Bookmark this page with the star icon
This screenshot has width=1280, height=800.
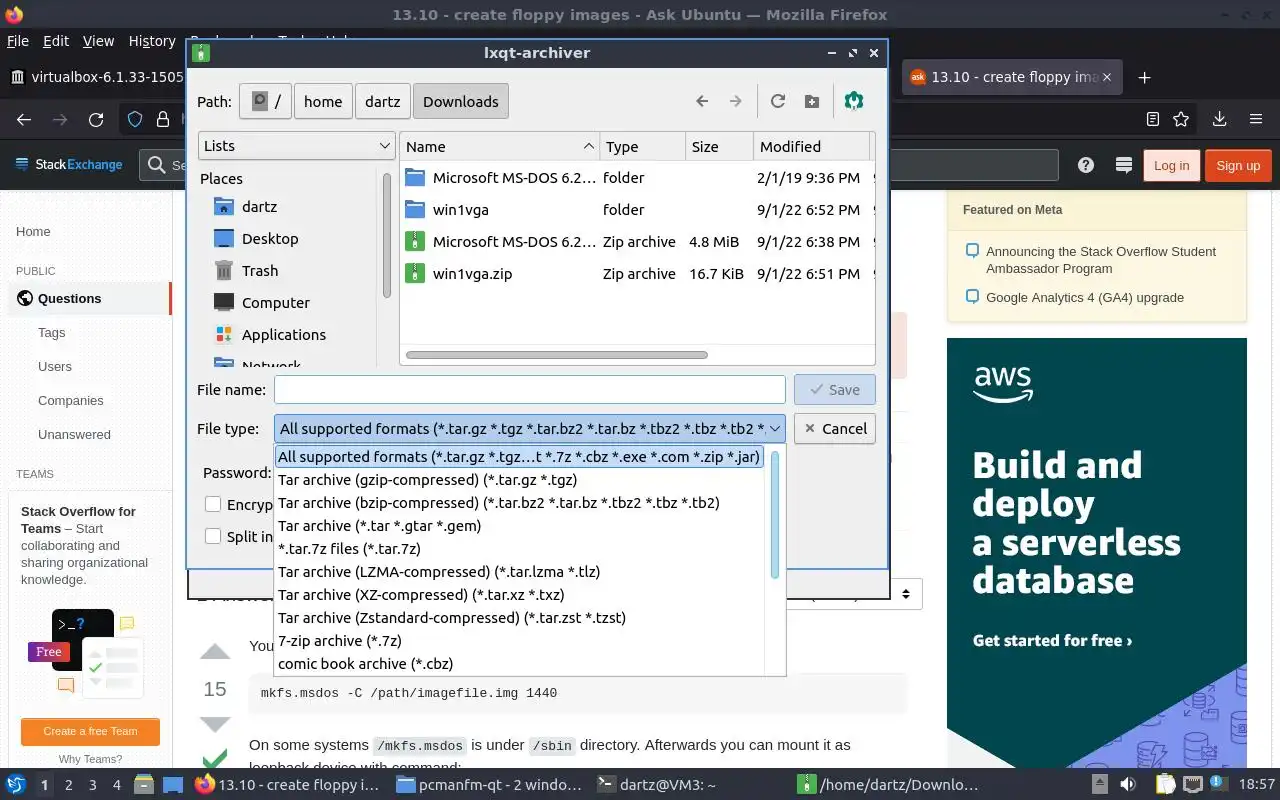click(1181, 119)
